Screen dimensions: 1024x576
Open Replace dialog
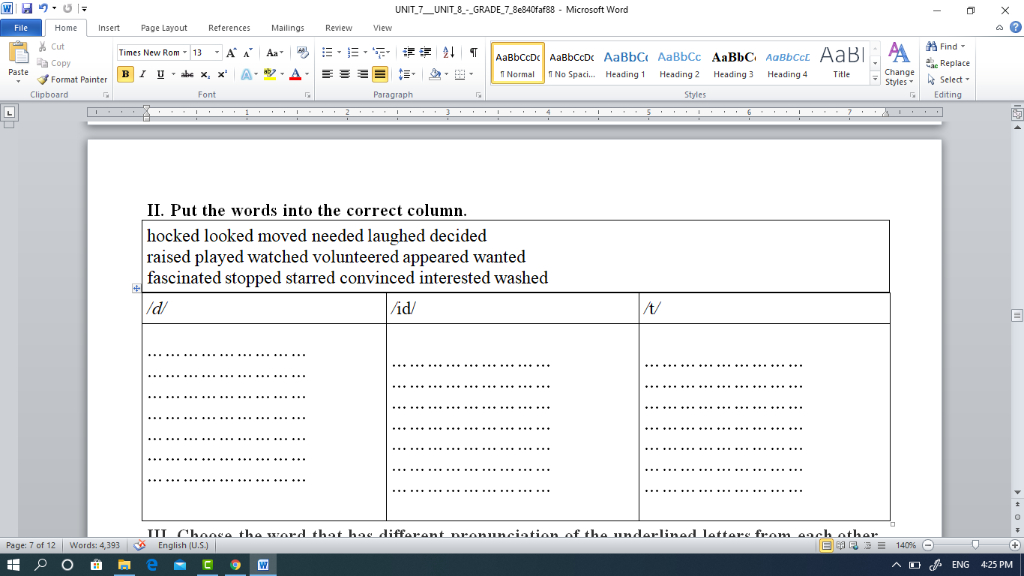click(948, 63)
